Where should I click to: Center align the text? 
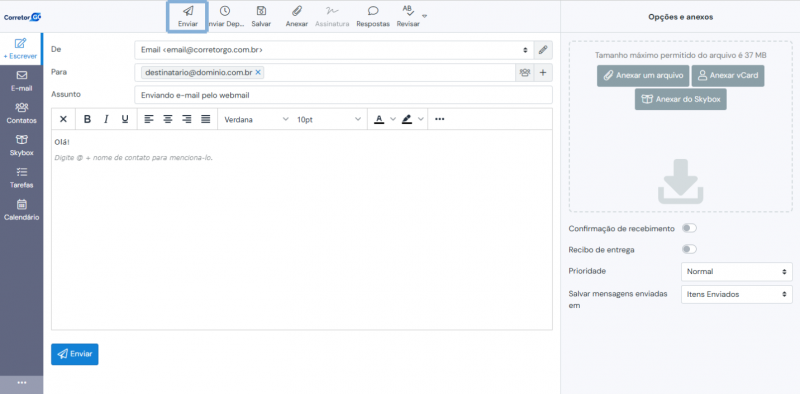click(x=167, y=119)
